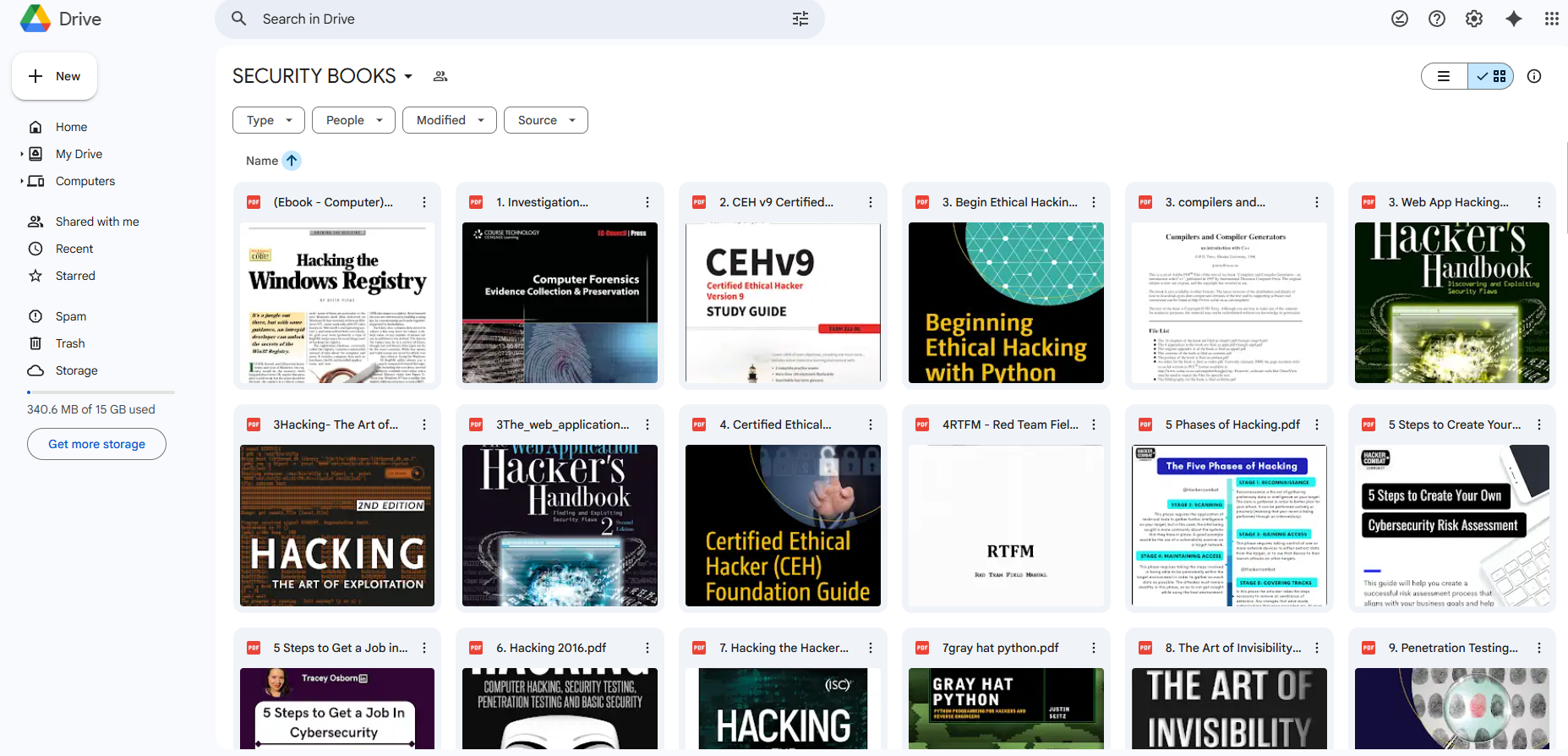Viewport: 1568px width, 756px height.
Task: Click the offline ready status icon
Action: click(1400, 19)
